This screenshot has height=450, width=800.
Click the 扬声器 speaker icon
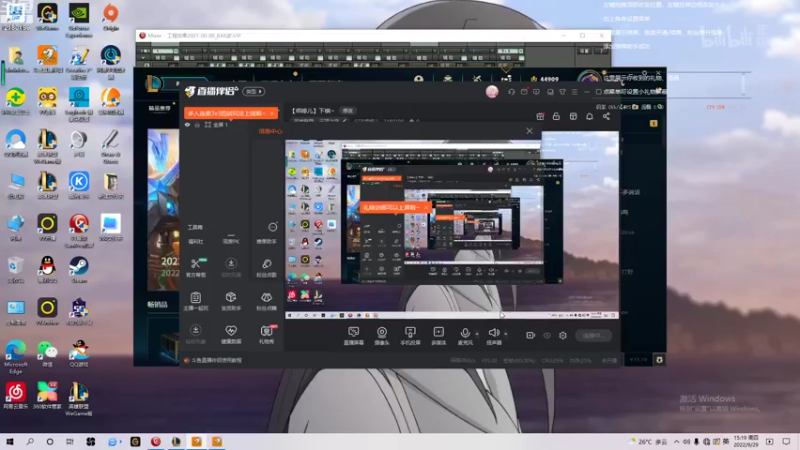point(493,333)
